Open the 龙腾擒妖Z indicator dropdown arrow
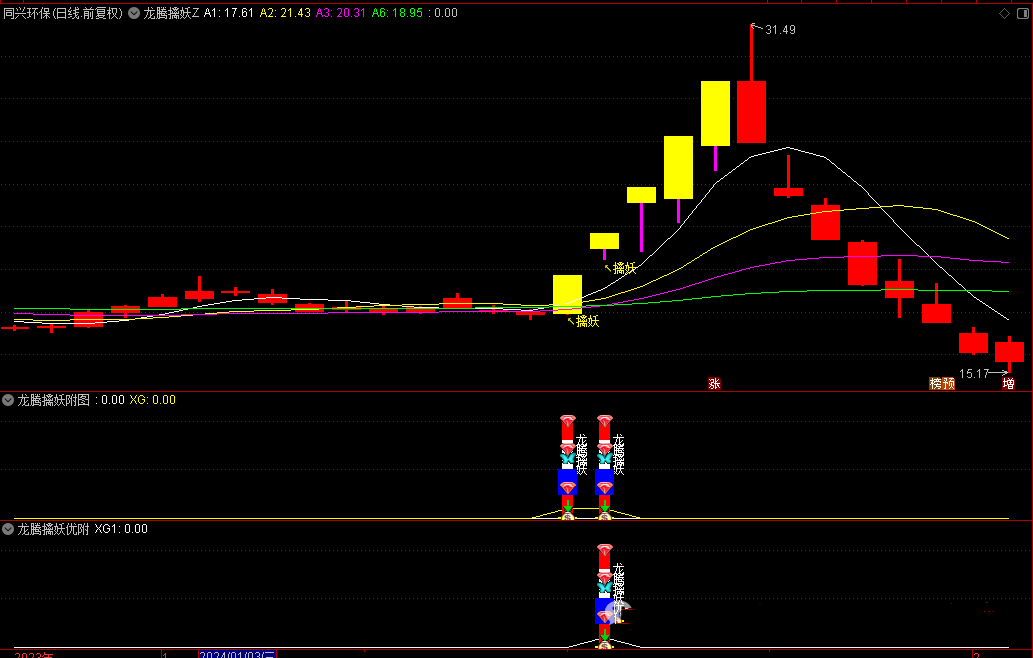 pyautogui.click(x=134, y=13)
